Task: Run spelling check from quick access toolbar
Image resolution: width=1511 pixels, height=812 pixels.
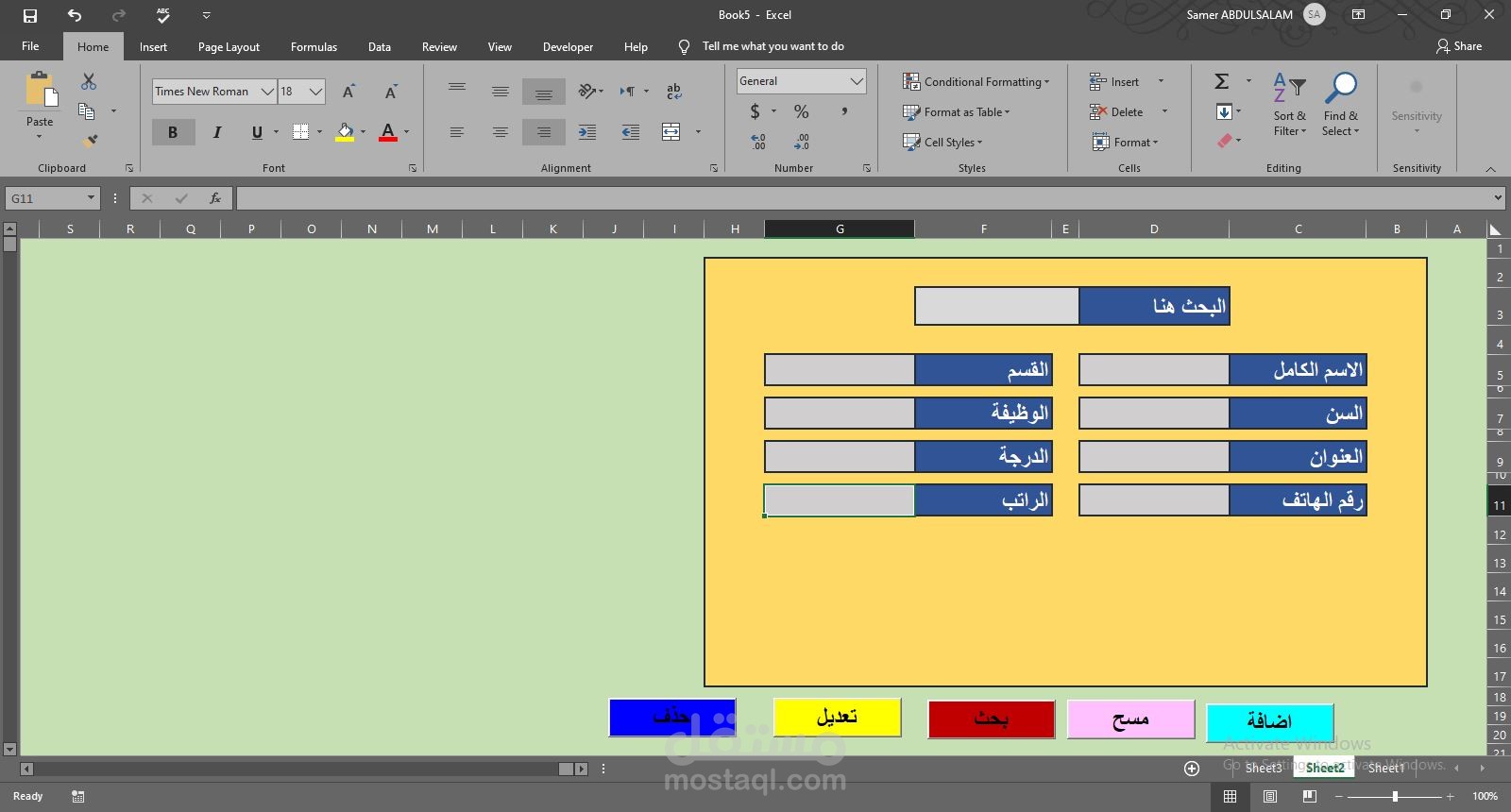Action: click(x=163, y=15)
